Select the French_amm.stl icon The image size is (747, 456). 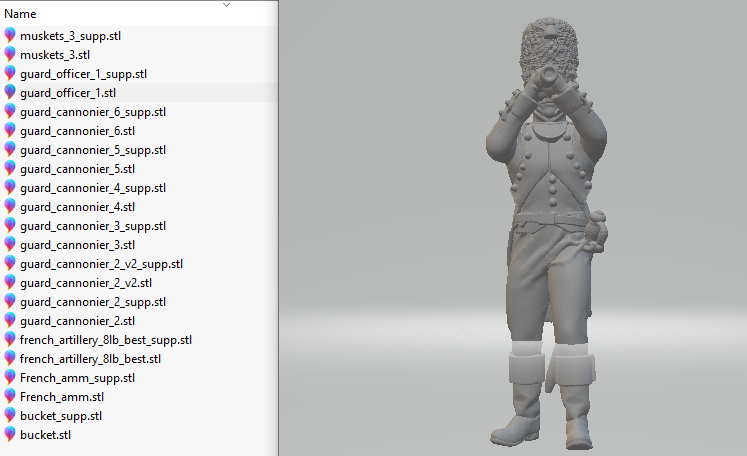(x=10, y=397)
